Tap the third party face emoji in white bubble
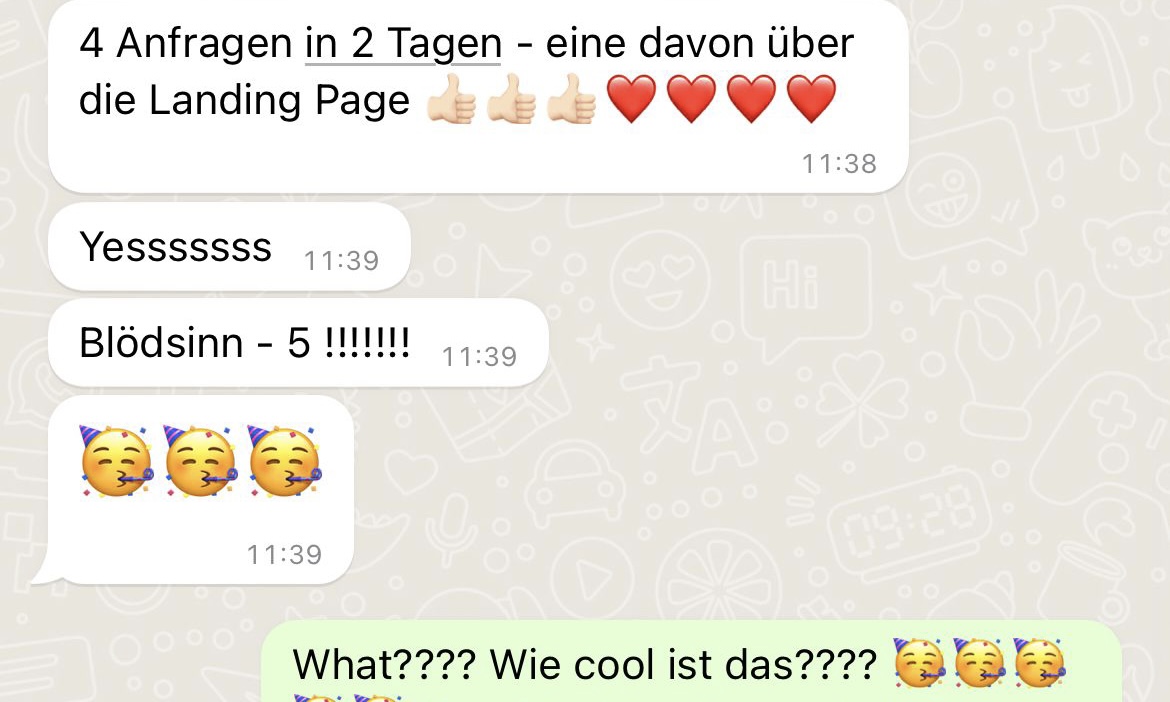The width and height of the screenshot is (1170, 702). click(284, 461)
